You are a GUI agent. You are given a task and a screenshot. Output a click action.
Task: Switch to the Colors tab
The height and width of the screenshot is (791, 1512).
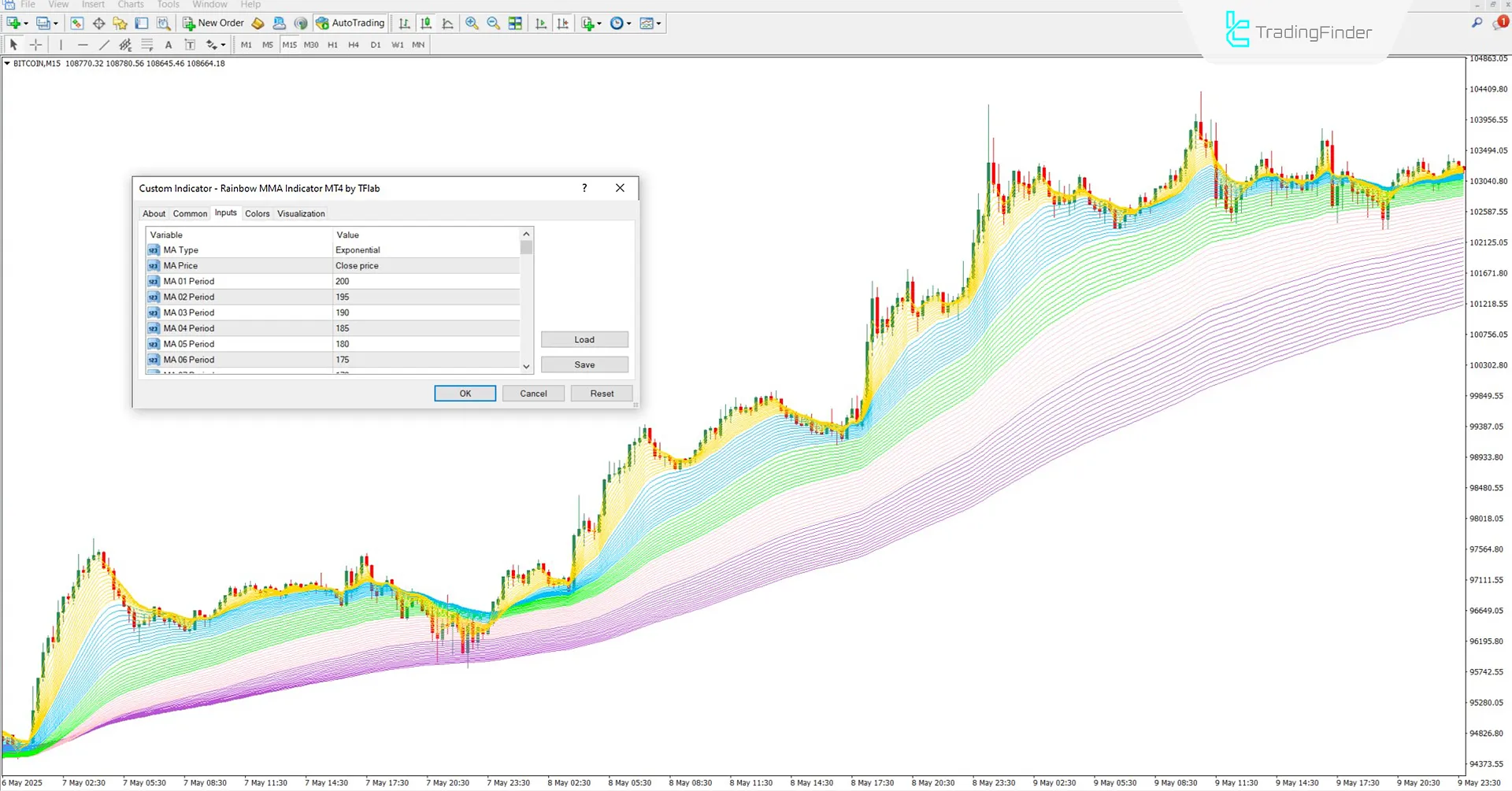coord(257,213)
